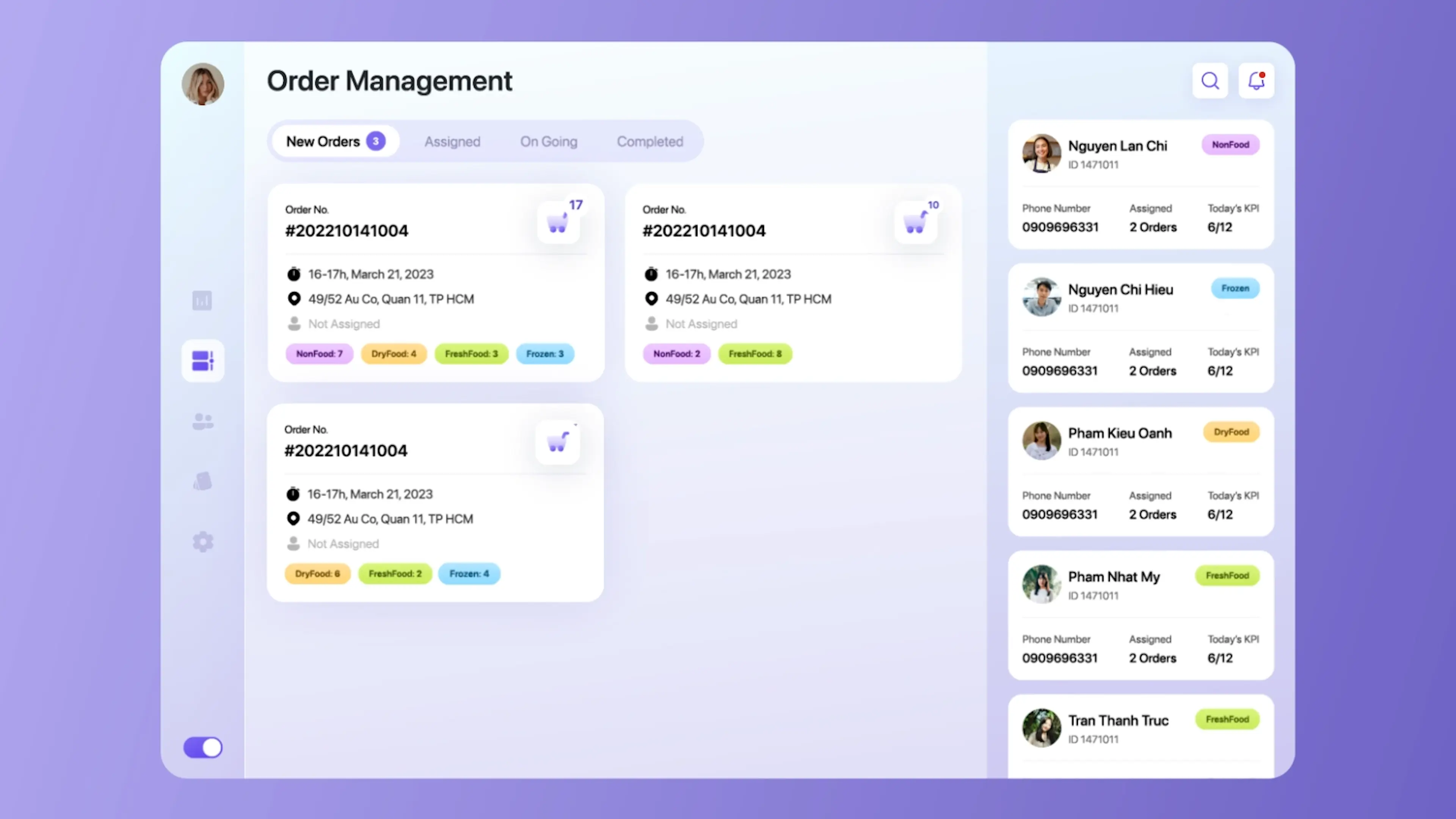Image resolution: width=1456 pixels, height=819 pixels.
Task: Open the settings gear sidebar icon
Action: click(x=203, y=541)
